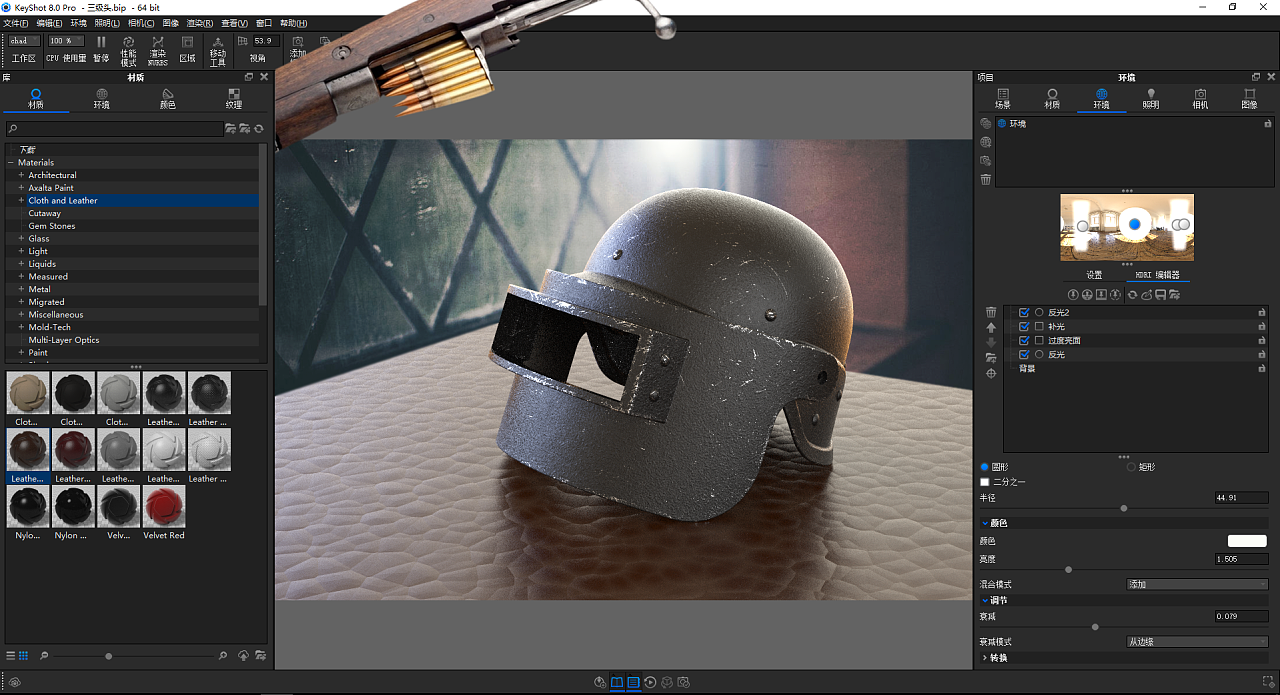Switch to the 纹理 library tab

click(x=233, y=97)
